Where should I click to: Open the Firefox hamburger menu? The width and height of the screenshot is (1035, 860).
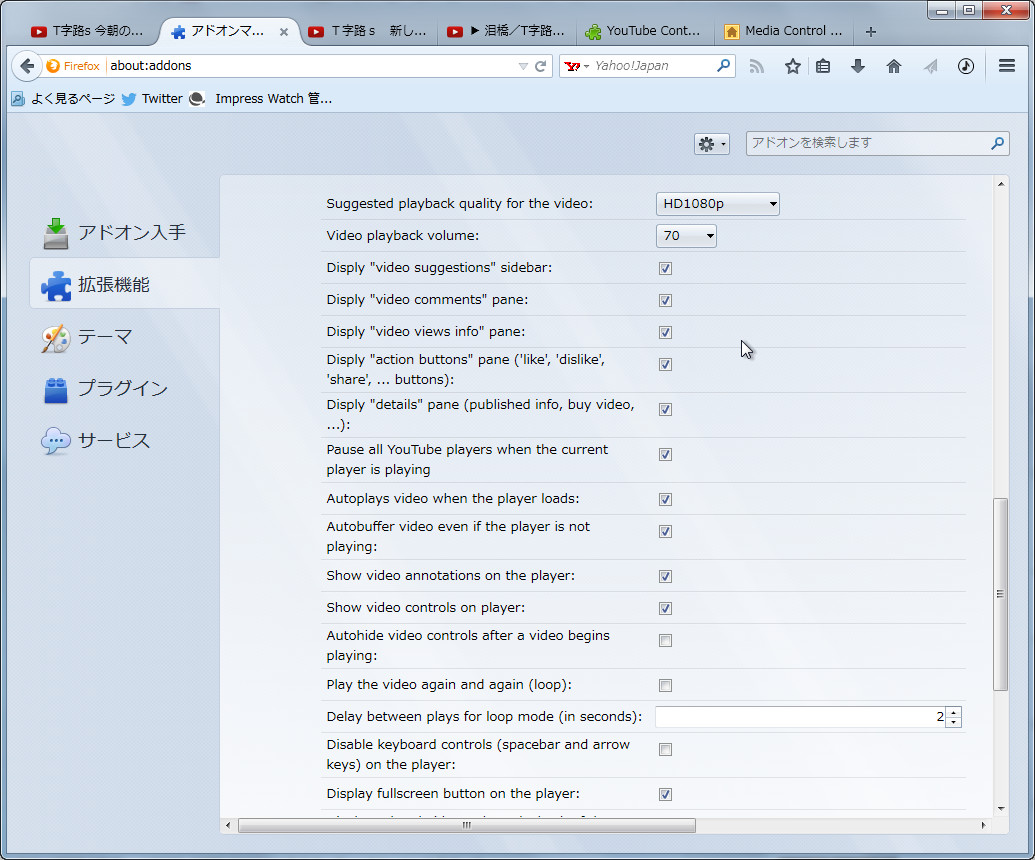(1007, 66)
